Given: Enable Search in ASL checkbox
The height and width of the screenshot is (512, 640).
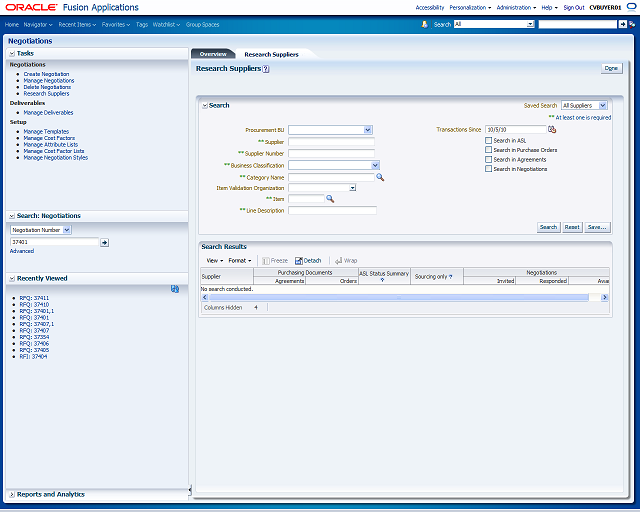Looking at the screenshot, I should pyautogui.click(x=488, y=140).
